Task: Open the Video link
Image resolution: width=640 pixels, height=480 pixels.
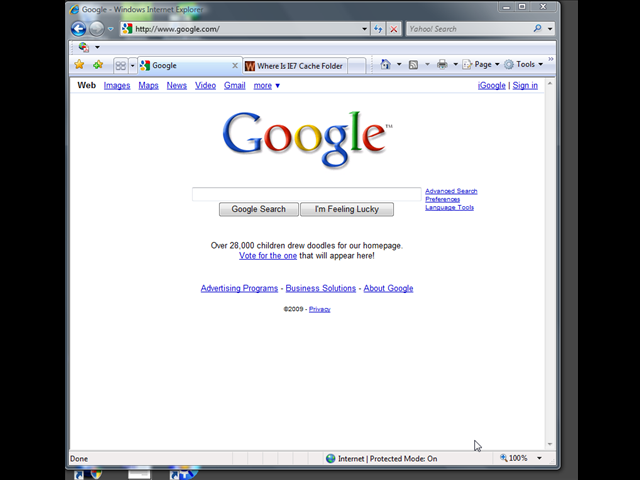Action: click(x=205, y=85)
